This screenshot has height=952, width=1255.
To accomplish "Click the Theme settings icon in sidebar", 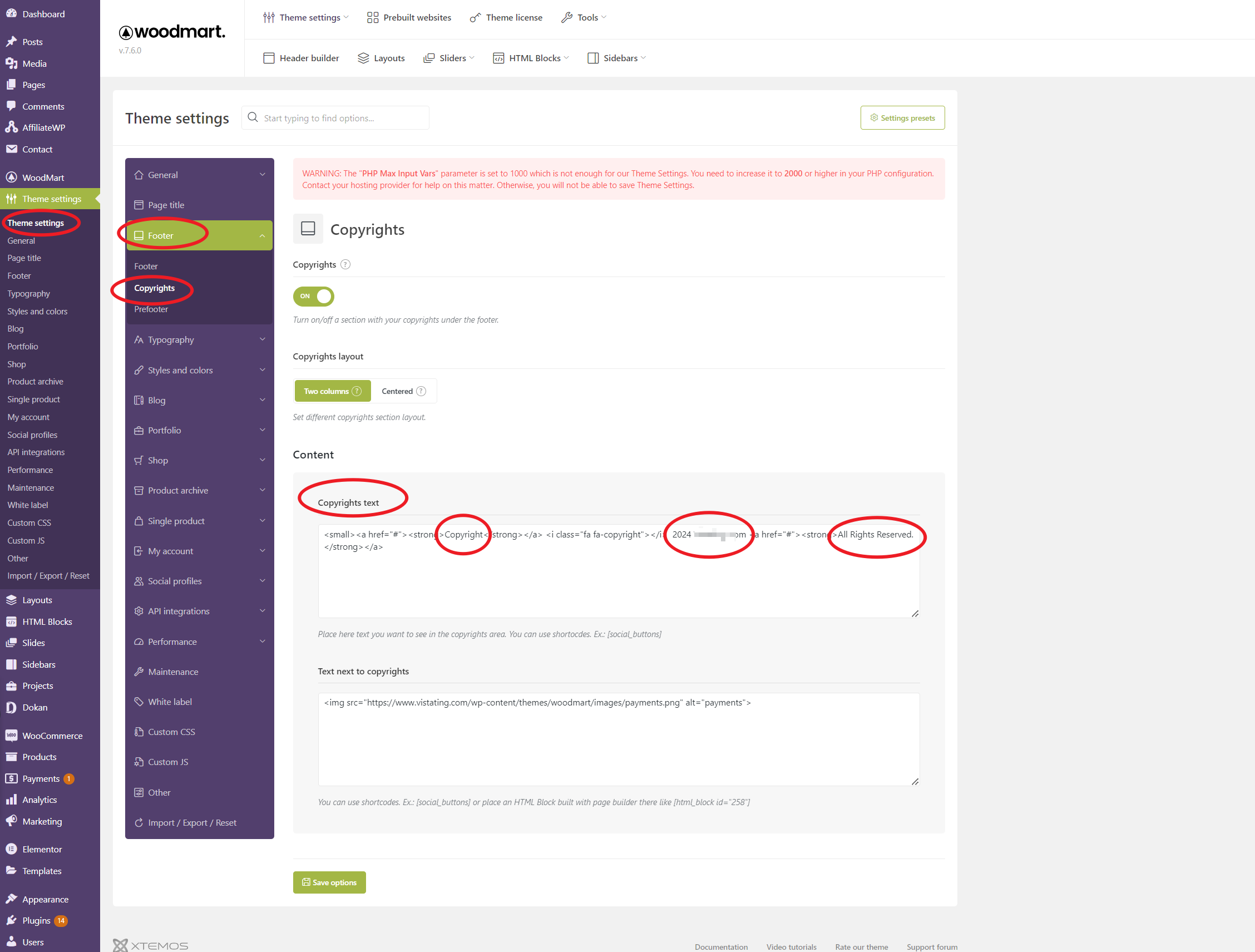I will pos(14,199).
